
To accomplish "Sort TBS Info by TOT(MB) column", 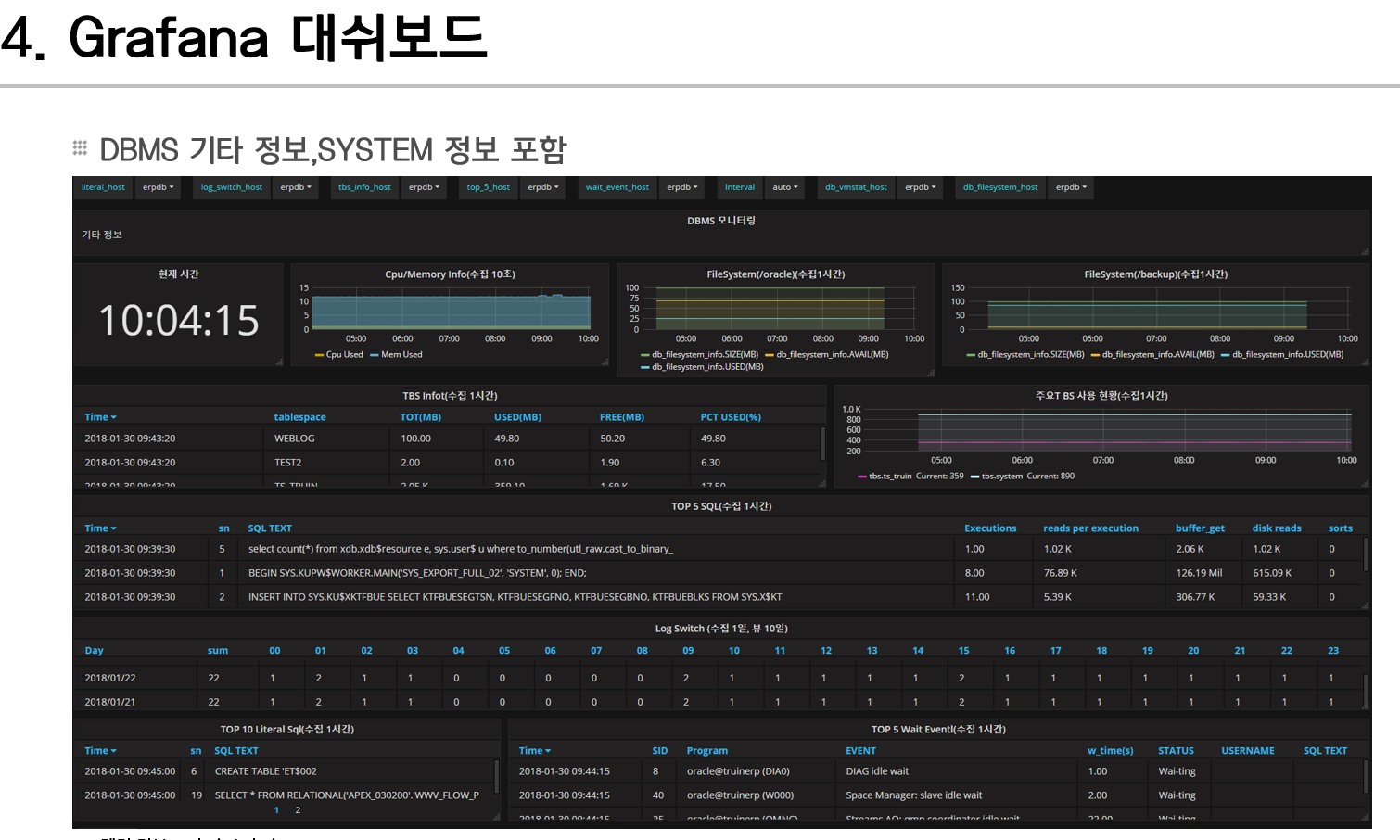I will [x=420, y=417].
